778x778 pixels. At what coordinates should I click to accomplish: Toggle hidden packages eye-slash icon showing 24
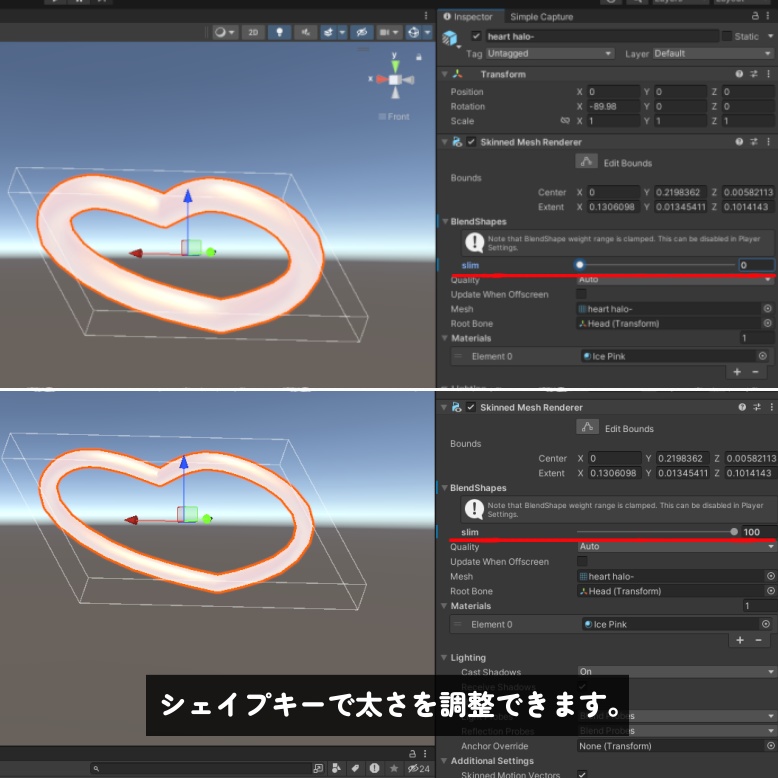click(418, 769)
